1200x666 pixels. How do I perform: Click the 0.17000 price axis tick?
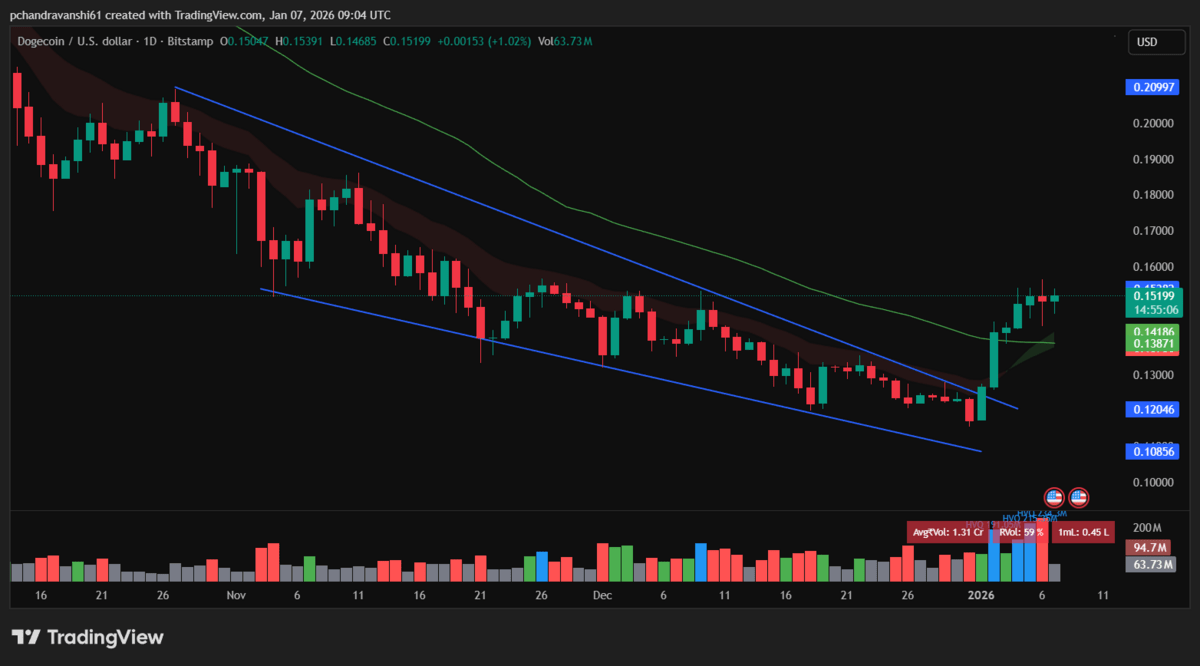coord(1152,231)
